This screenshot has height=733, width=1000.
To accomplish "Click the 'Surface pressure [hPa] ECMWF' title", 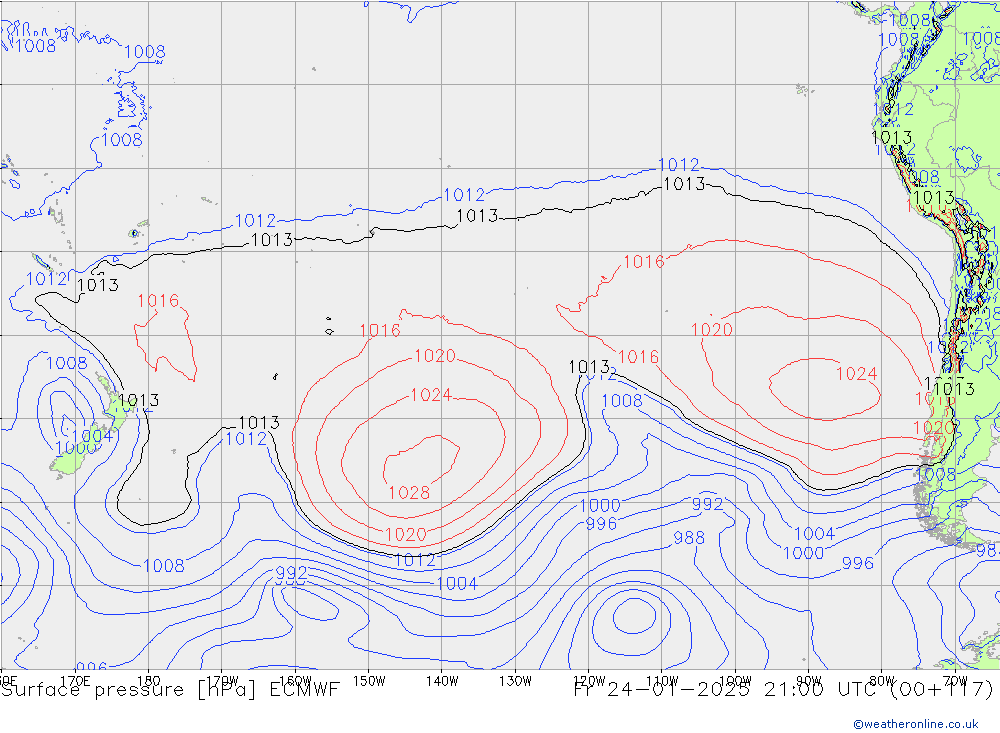I will point(170,690).
